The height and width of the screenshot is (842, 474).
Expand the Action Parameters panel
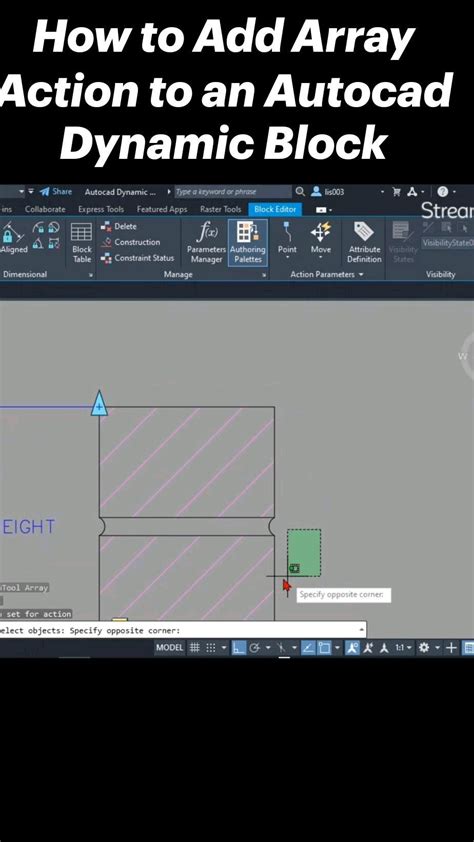(x=327, y=274)
